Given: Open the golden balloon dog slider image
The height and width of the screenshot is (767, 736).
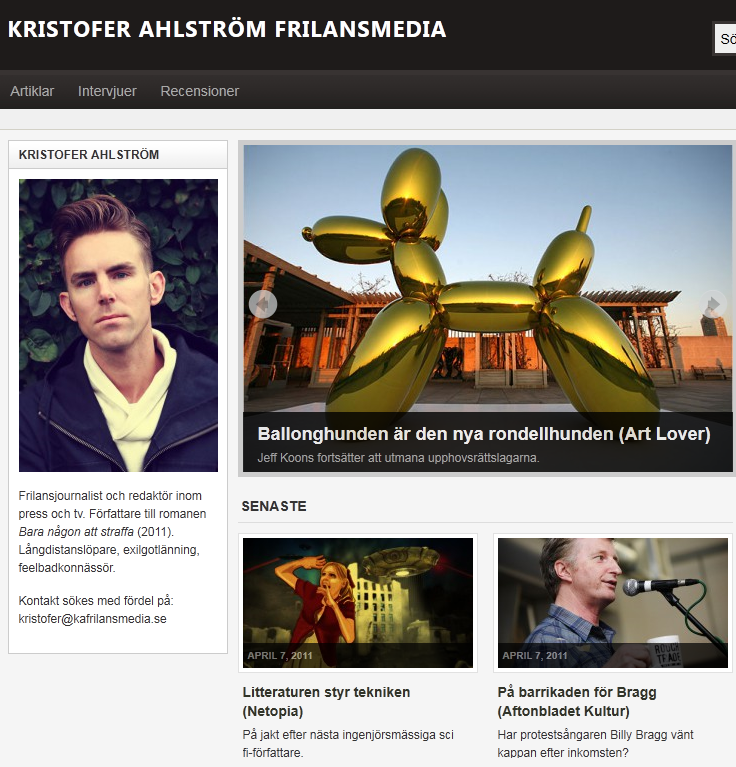Looking at the screenshot, I should coord(488,279).
